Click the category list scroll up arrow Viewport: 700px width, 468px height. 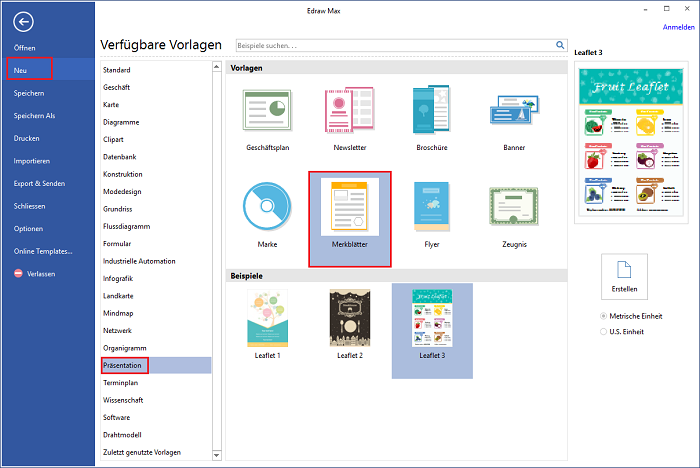pos(217,67)
